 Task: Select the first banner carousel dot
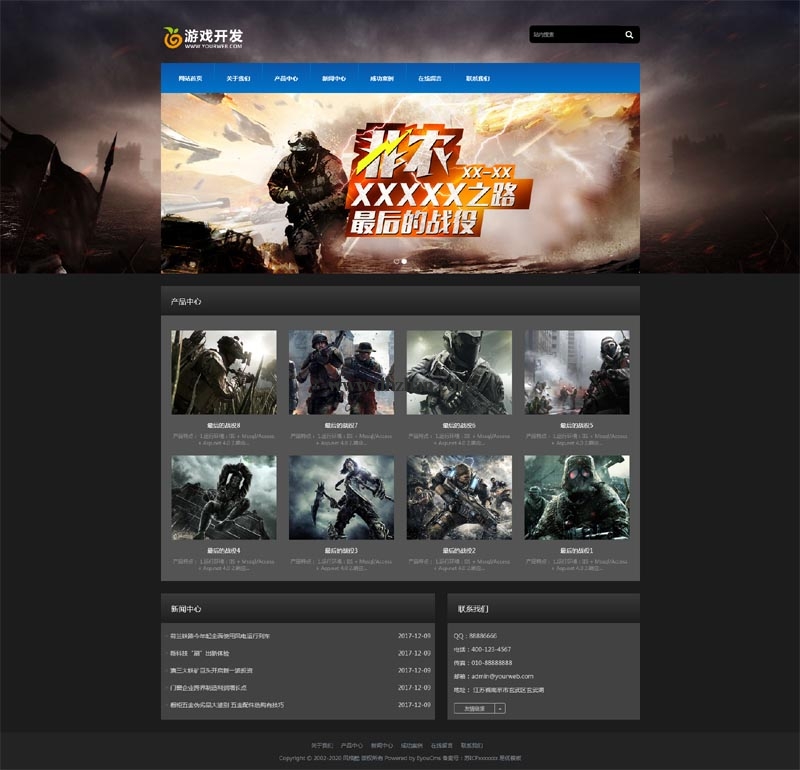tap(396, 261)
